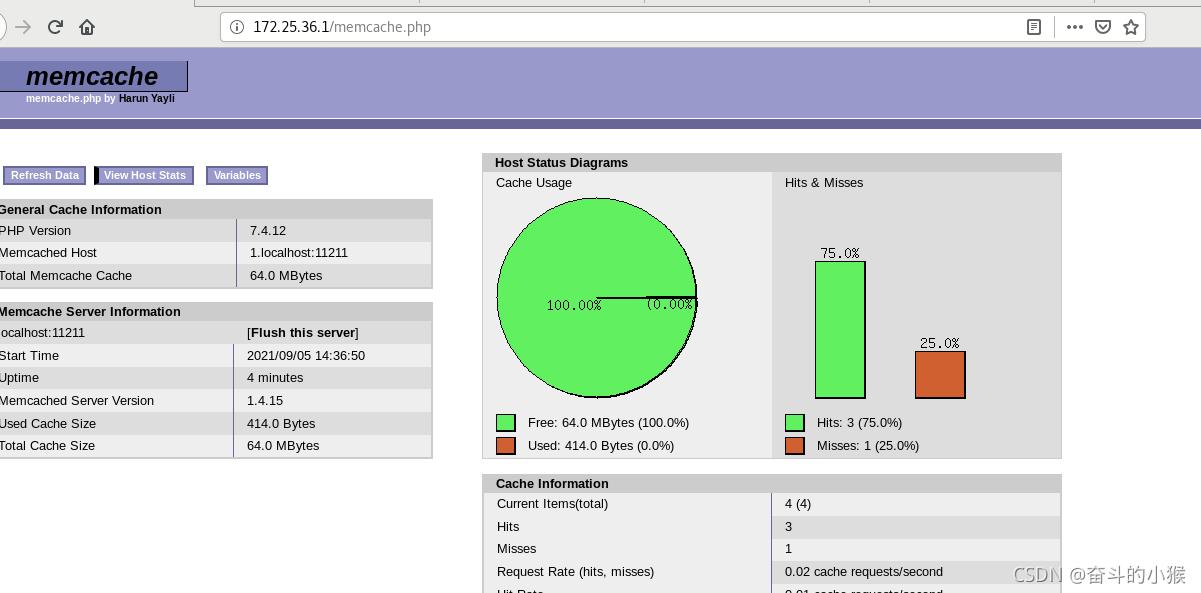Click the green Hits legend swatch

click(x=795, y=423)
